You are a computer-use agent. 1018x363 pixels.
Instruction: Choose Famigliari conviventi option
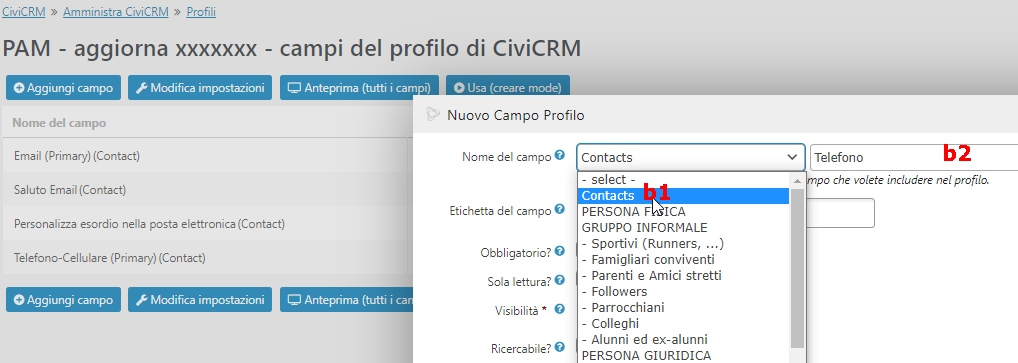click(684, 260)
